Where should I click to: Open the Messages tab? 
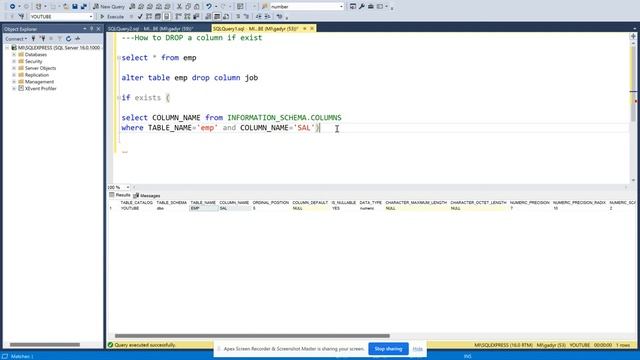coord(147,196)
